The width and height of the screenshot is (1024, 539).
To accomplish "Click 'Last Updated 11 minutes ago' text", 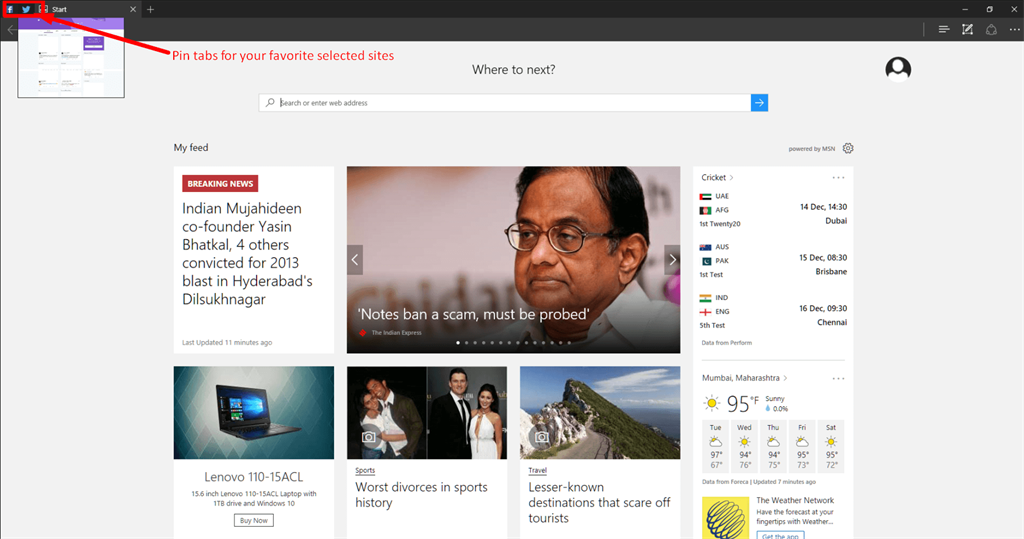I will pyautogui.click(x=227, y=342).
